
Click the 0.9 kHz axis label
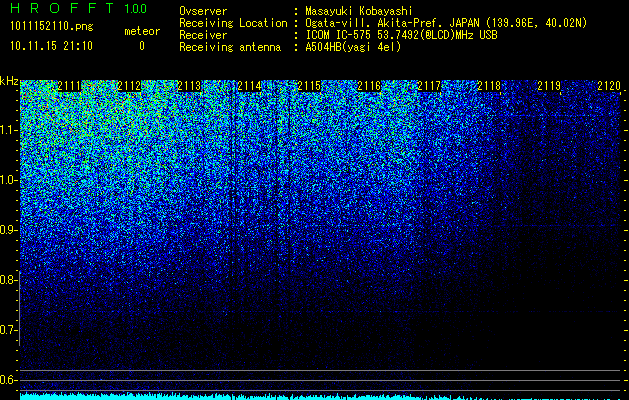point(8,230)
